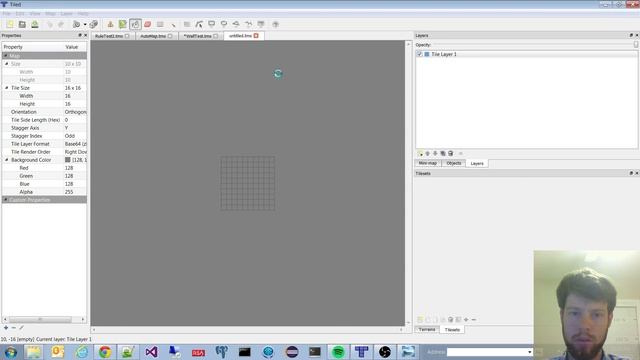The height and width of the screenshot is (360, 640).
Task: Select the Insert Rectangle tool
Action: click(211, 24)
